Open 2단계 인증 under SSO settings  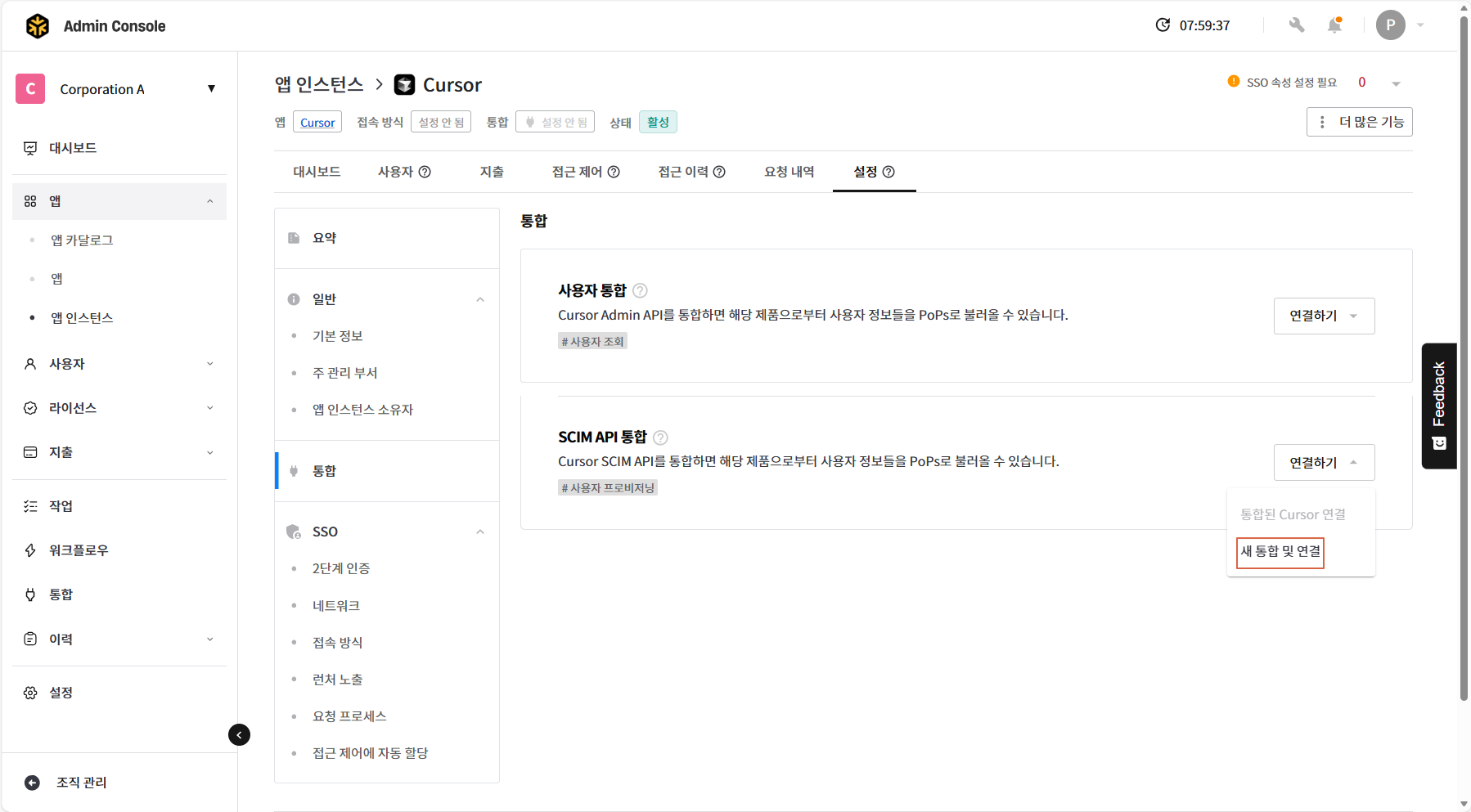click(341, 568)
